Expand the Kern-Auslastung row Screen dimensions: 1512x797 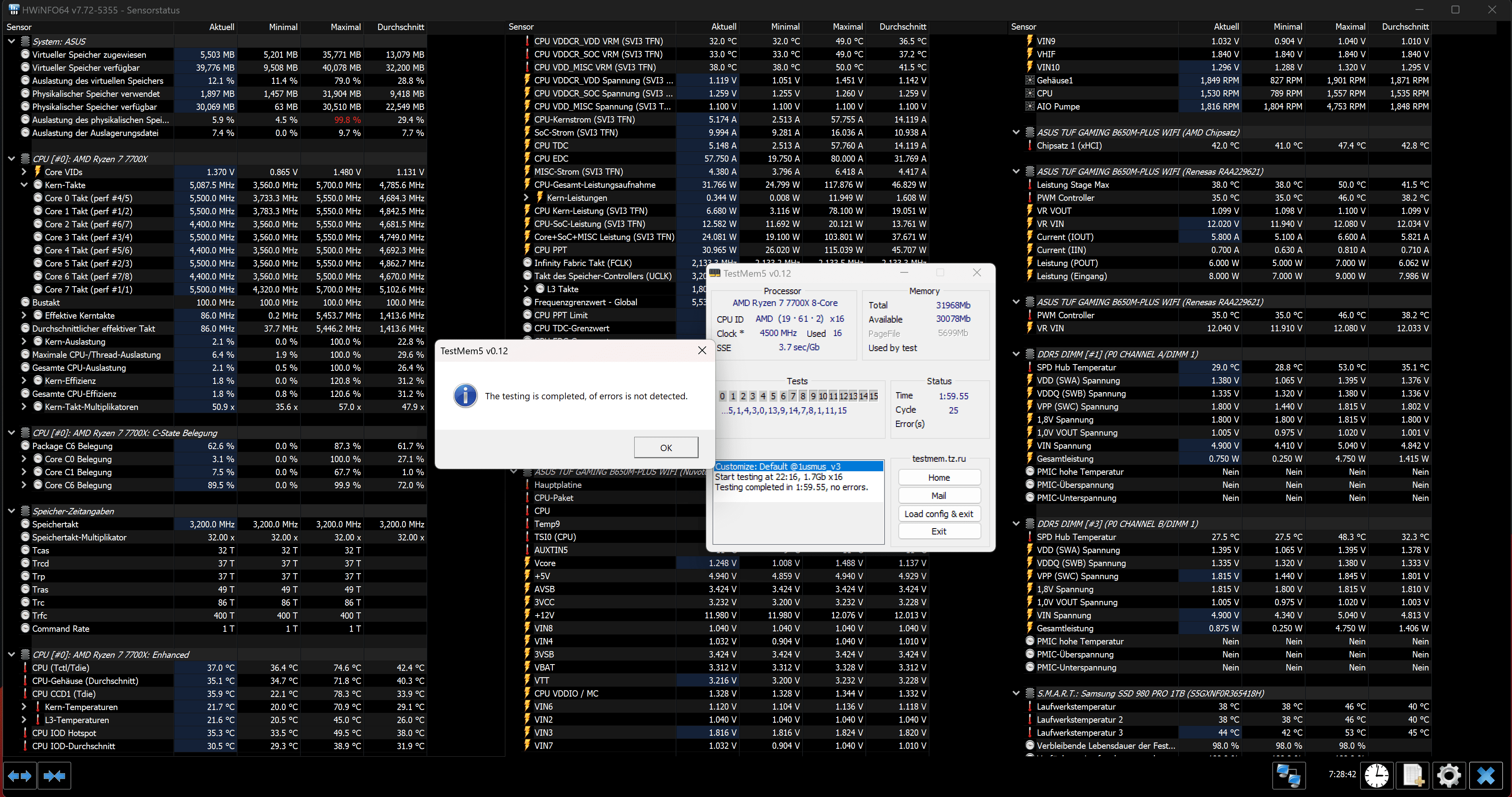tap(24, 341)
